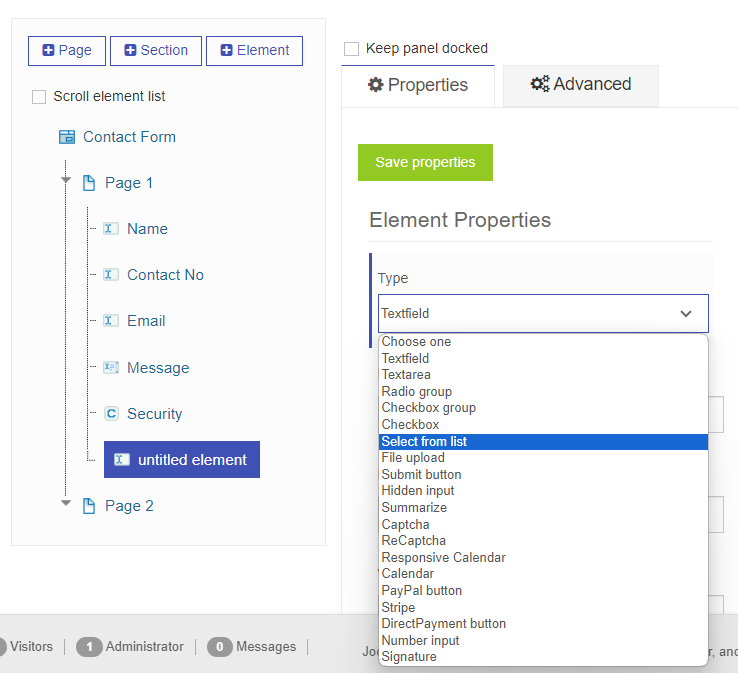The image size is (738, 673).
Task: Switch to the Advanced tab
Action: [581, 85]
